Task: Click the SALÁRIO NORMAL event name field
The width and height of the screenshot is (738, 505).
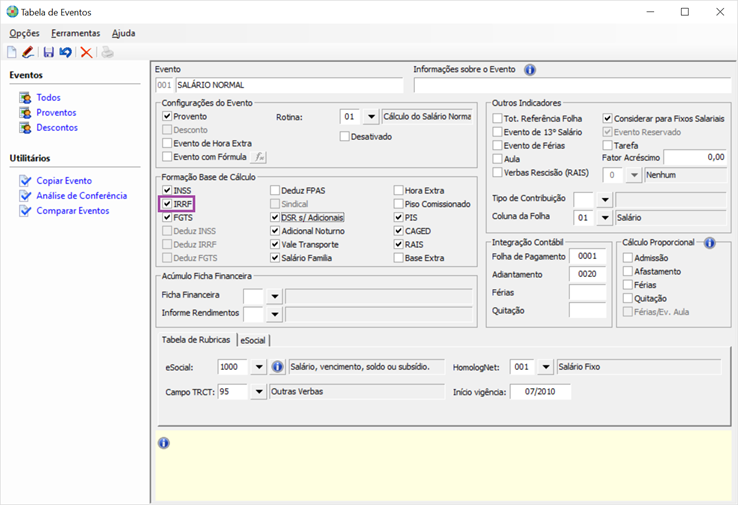Action: point(289,85)
